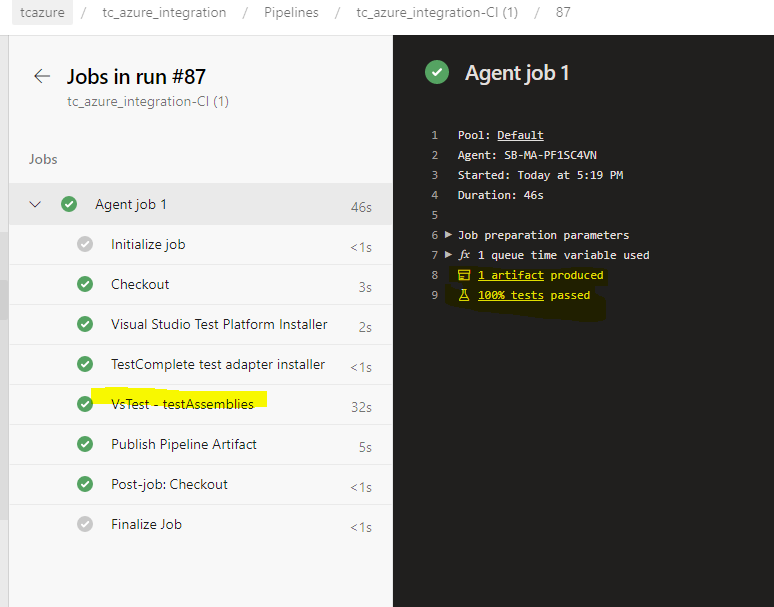Collapse the Agent job 1 tree chevron
Viewport: 774px width, 607px height.
click(x=36, y=204)
